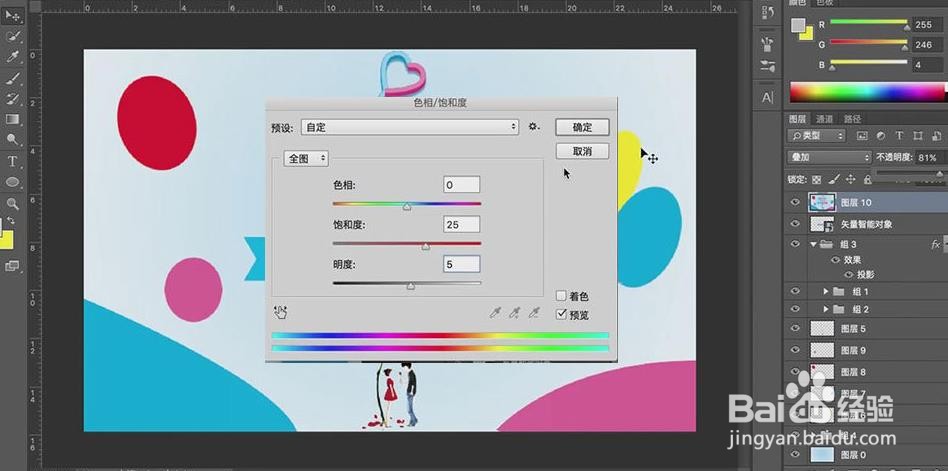This screenshot has width=948, height=471.
Task: Click the 色相 hue slider handle
Action: pos(407,207)
